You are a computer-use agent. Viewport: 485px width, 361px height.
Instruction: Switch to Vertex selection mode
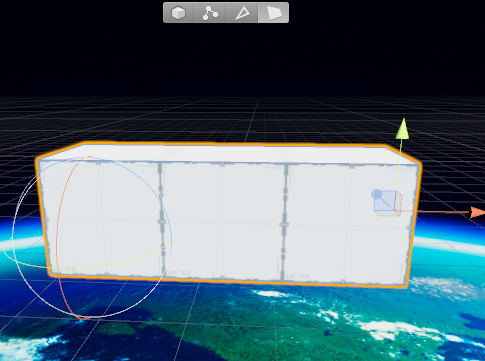click(x=210, y=13)
